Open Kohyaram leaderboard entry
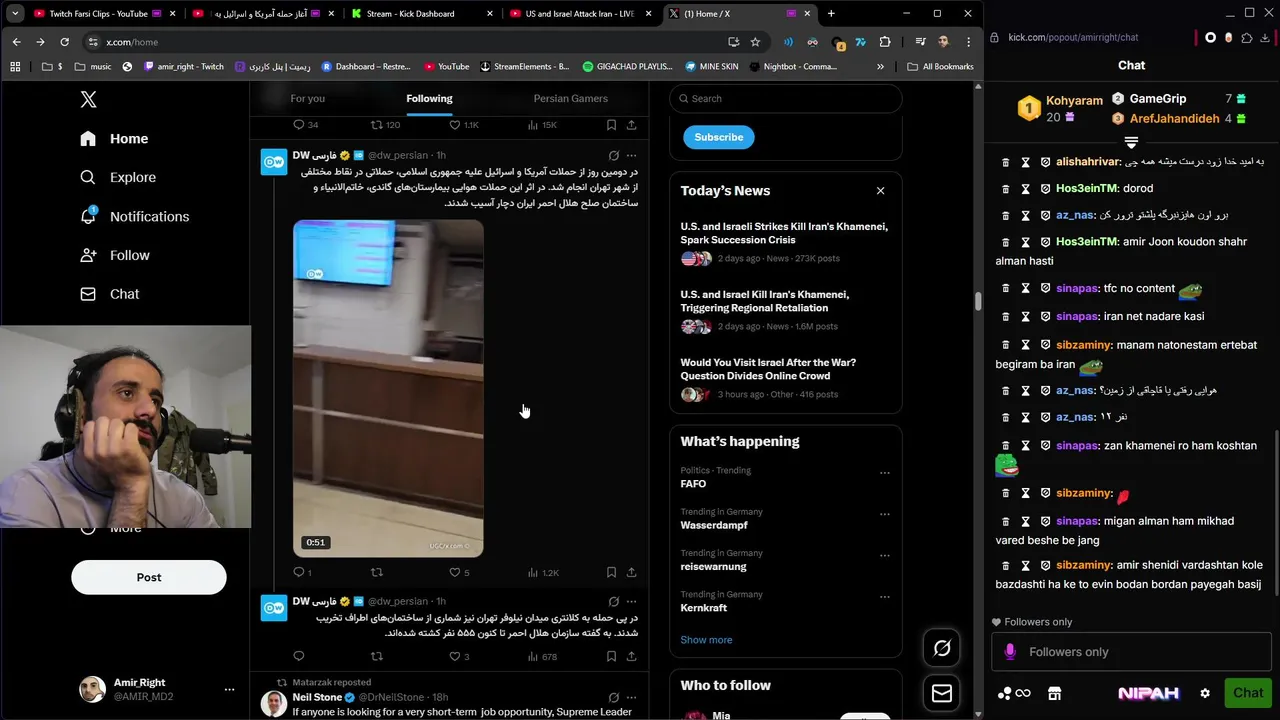1280x720 pixels. pos(1060,108)
